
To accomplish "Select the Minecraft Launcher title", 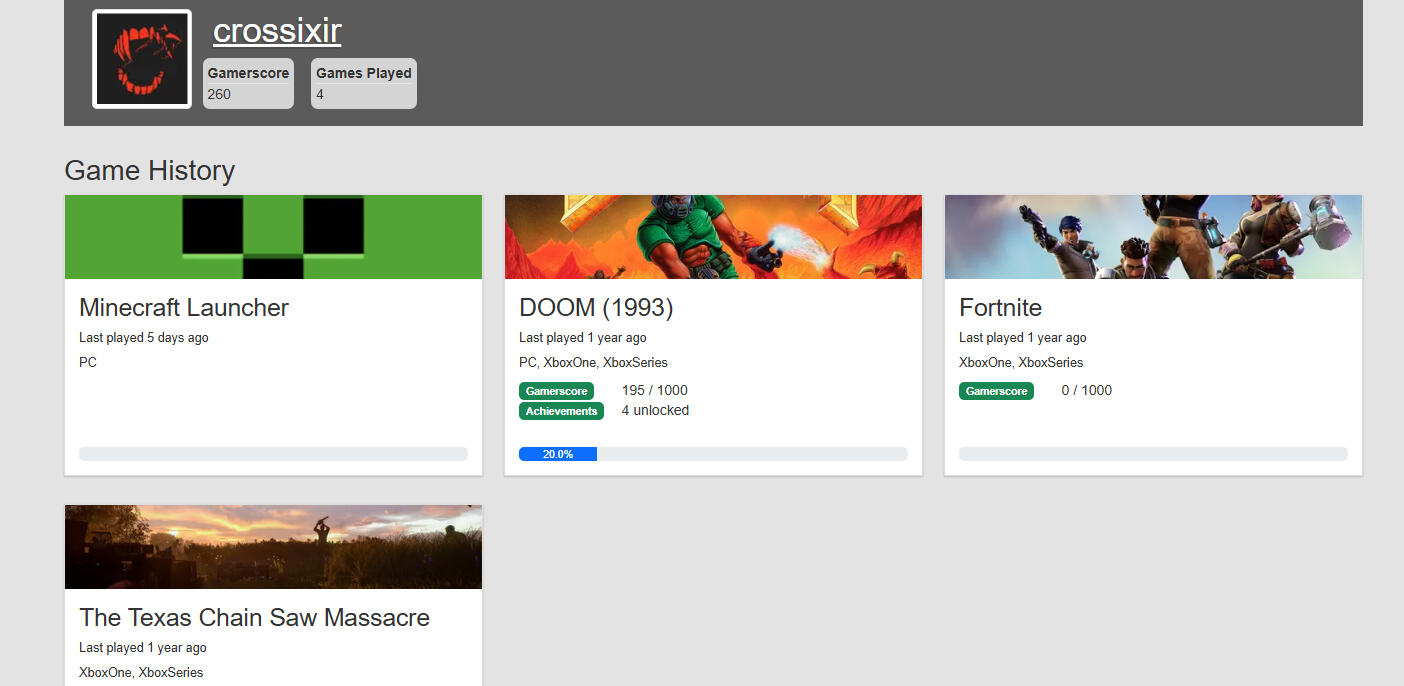I will (x=184, y=308).
